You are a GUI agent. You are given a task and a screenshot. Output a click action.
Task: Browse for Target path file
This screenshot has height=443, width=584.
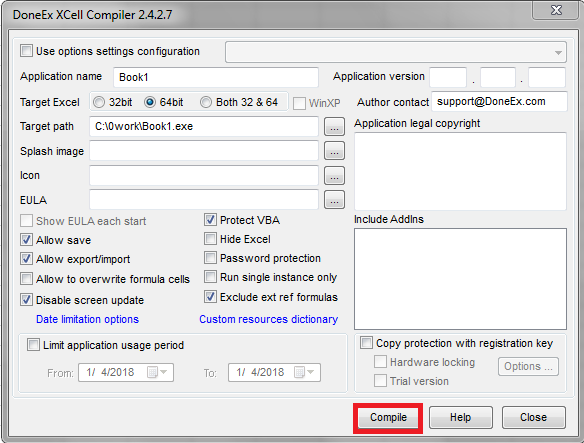[x=334, y=127]
